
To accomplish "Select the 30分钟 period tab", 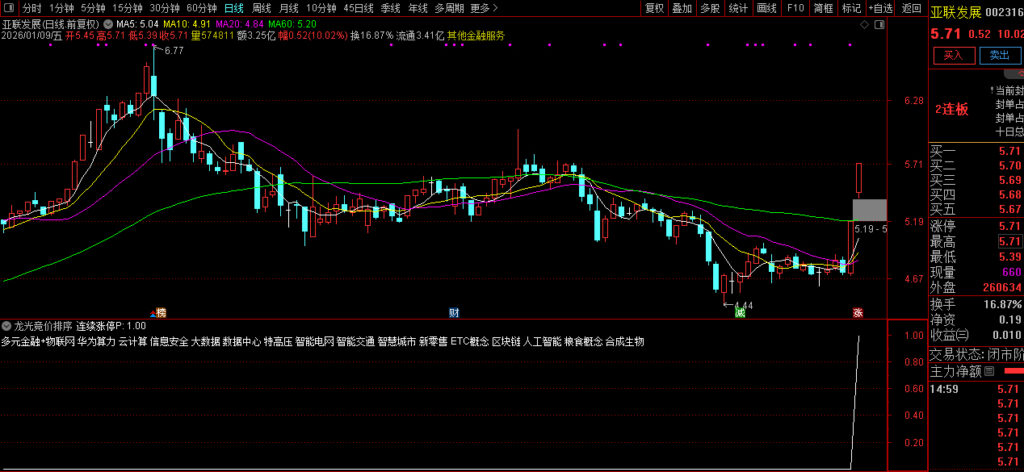I will pyautogui.click(x=165, y=8).
